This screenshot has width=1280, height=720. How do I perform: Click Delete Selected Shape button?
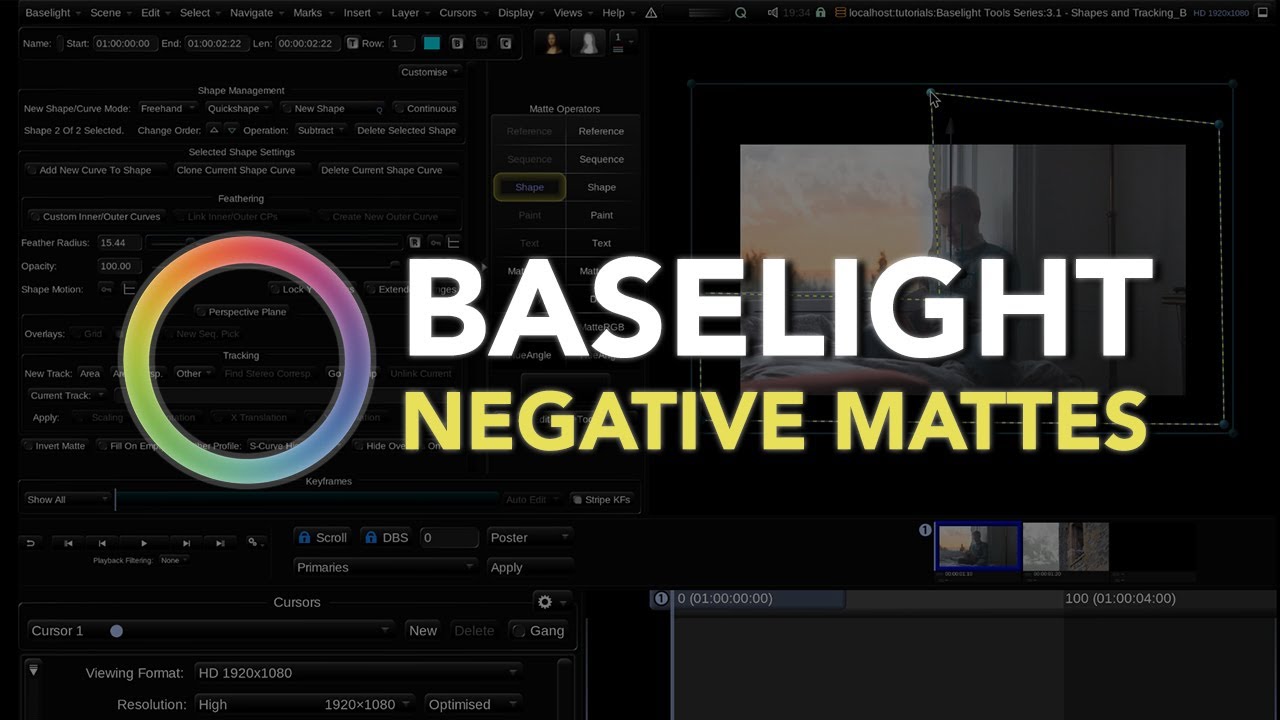406,130
